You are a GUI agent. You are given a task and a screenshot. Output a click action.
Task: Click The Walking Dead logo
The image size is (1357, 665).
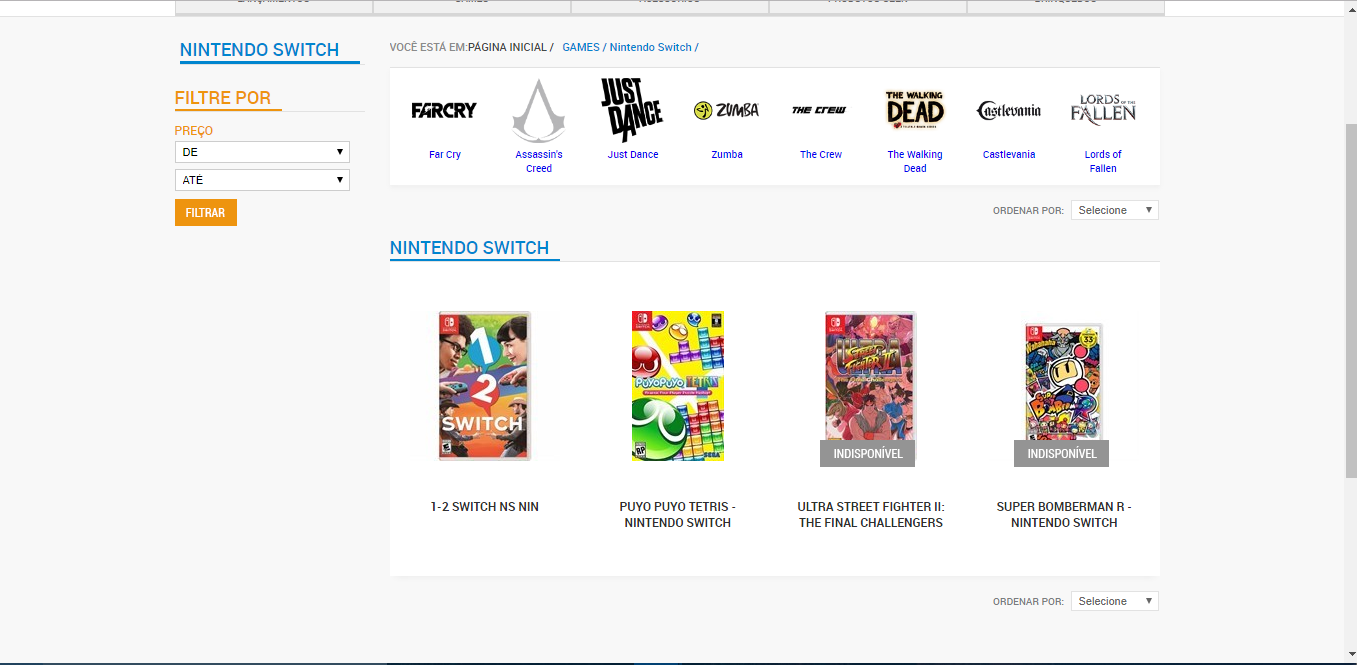pyautogui.click(x=915, y=110)
